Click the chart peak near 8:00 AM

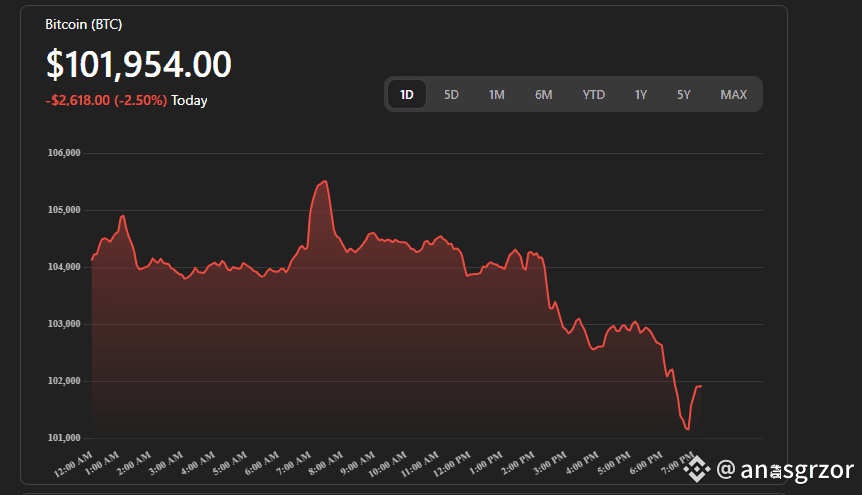325,181
